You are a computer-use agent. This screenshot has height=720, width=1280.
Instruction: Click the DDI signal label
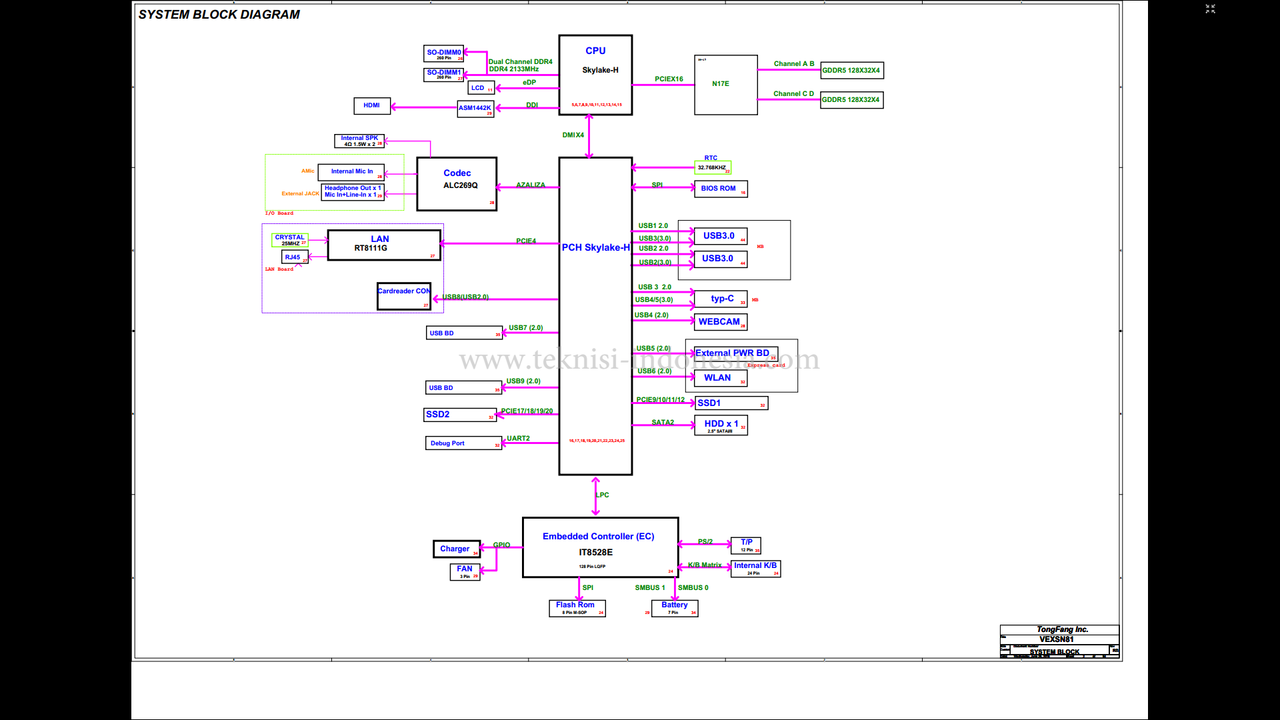click(x=532, y=104)
